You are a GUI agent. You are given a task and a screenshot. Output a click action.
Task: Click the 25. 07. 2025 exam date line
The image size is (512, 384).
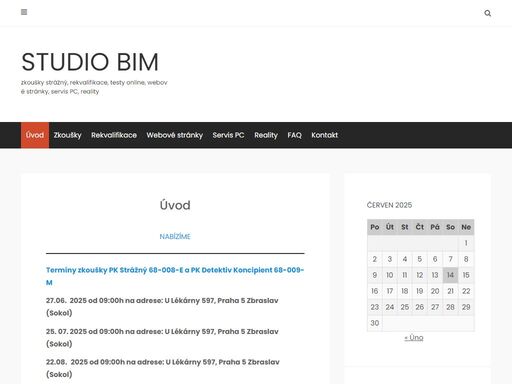coord(162,338)
